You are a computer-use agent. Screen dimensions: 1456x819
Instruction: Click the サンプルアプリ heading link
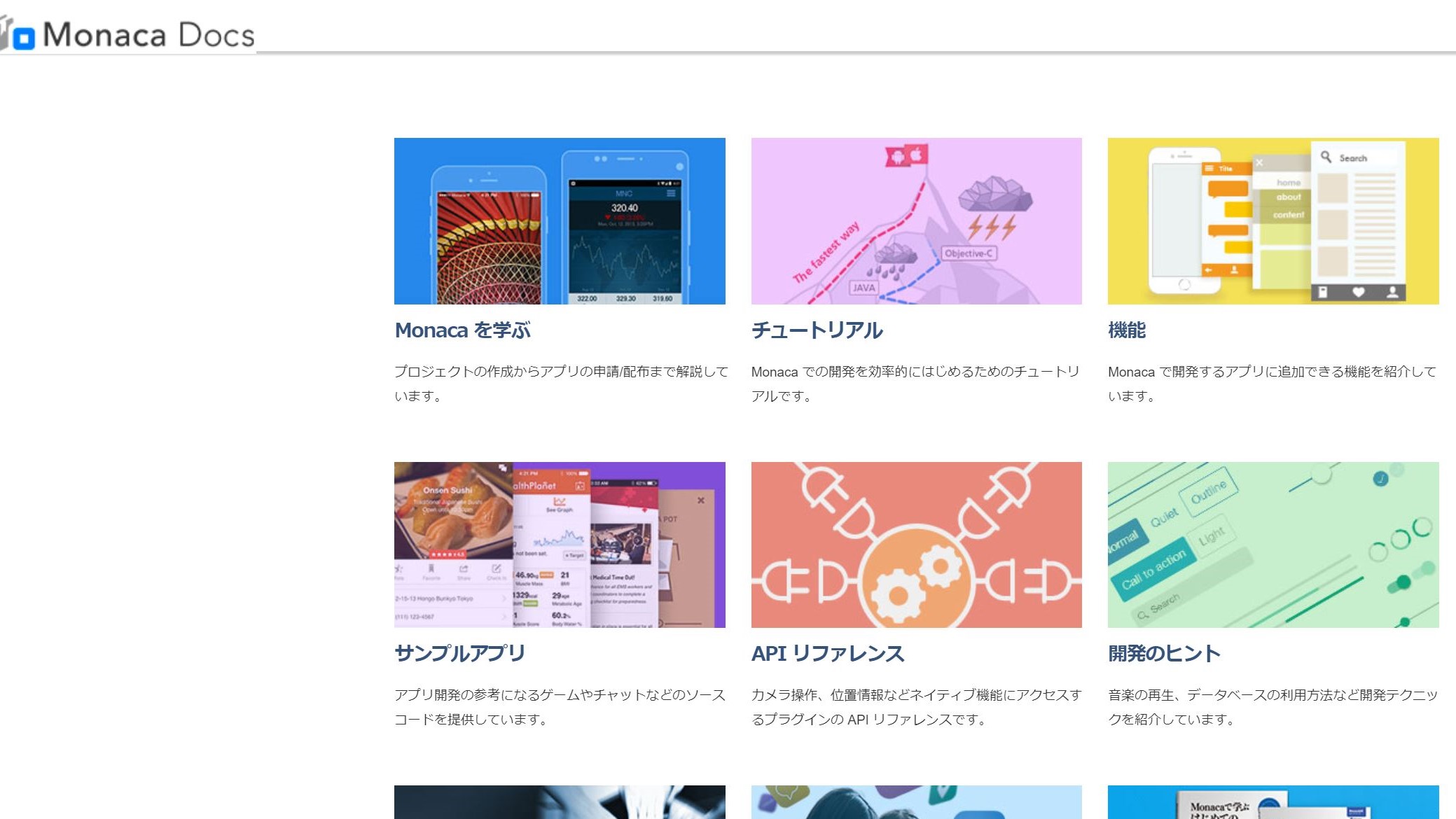pyautogui.click(x=459, y=653)
